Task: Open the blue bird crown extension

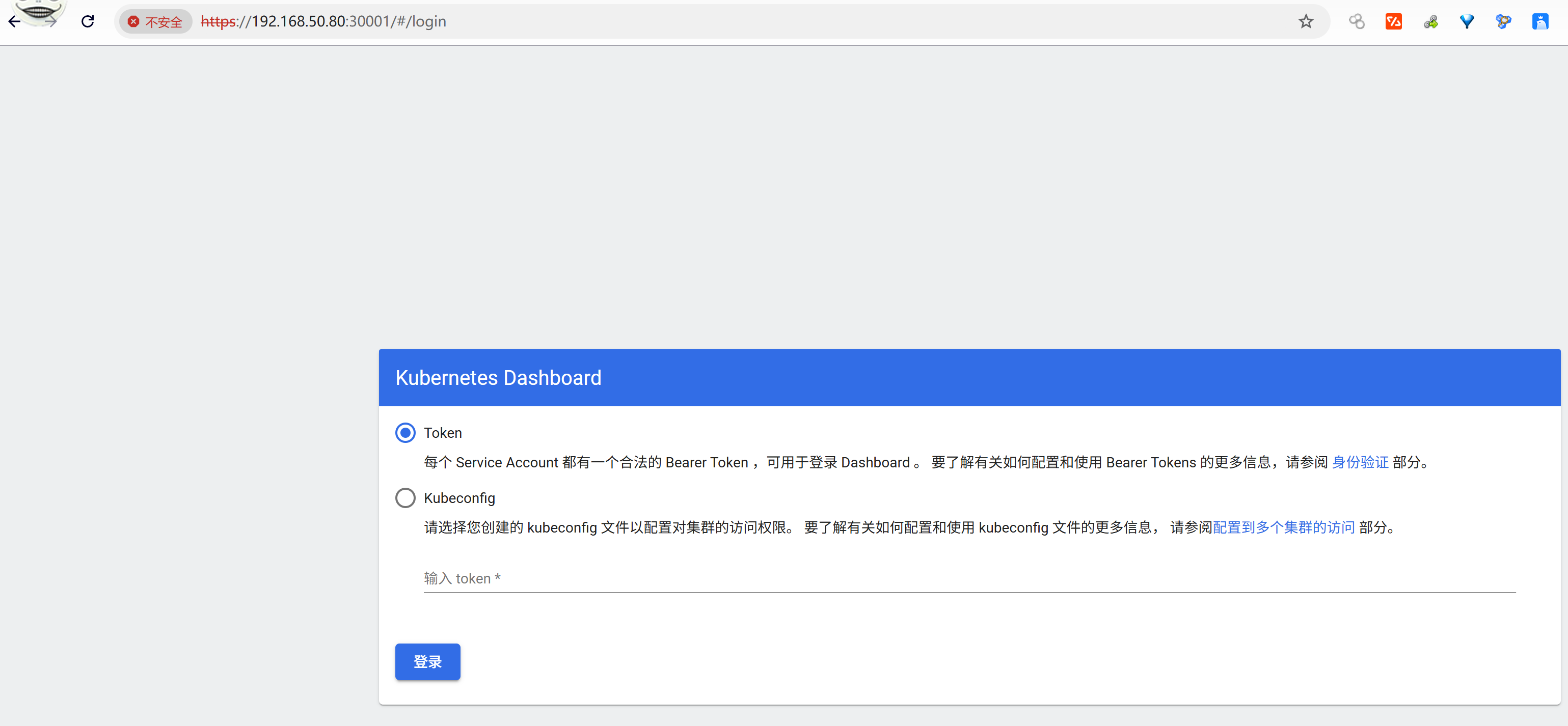Action: pyautogui.click(x=1540, y=22)
